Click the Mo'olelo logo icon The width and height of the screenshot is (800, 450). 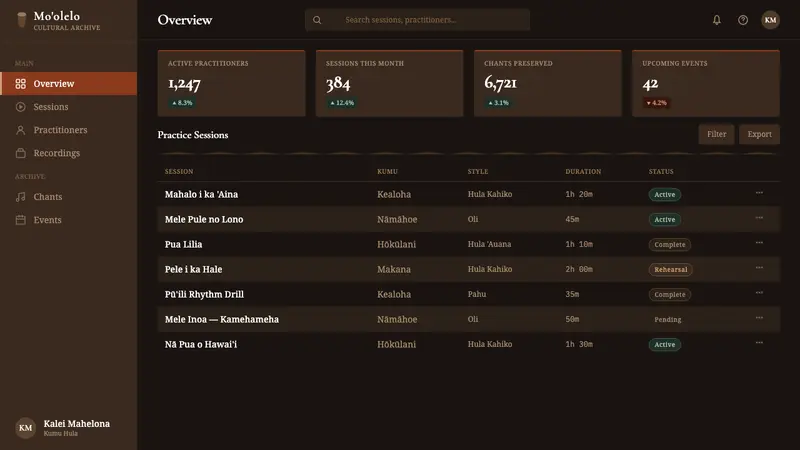coord(21,20)
